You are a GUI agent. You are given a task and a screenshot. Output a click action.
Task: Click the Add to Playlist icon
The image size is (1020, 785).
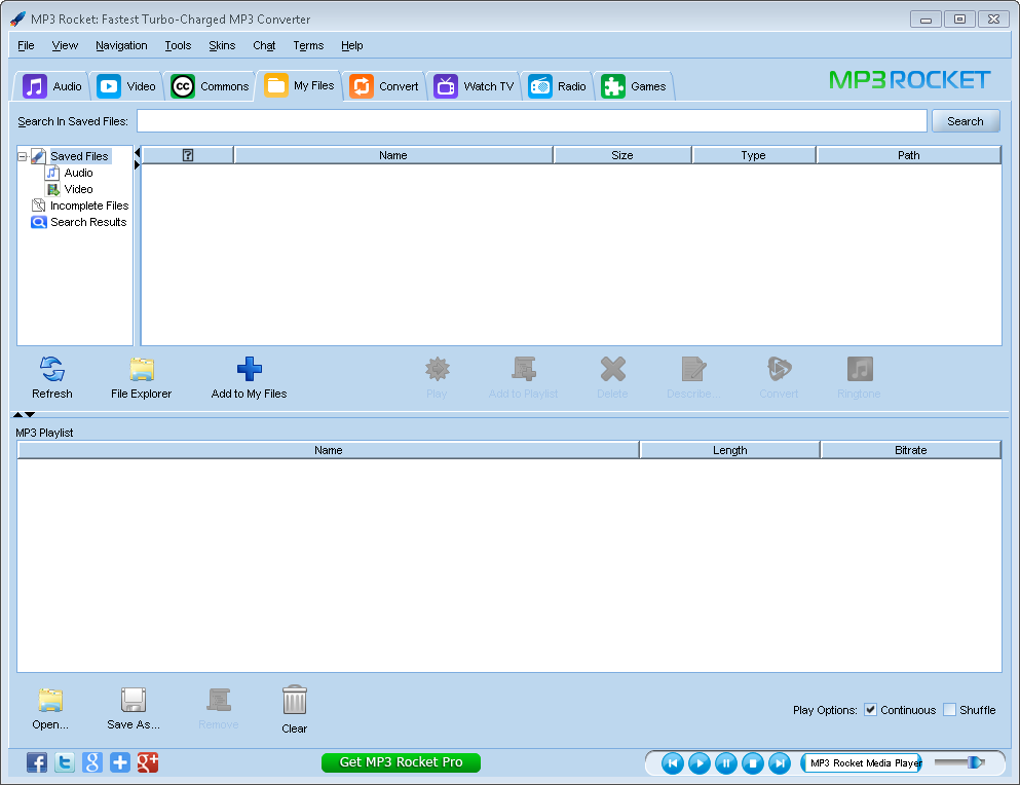click(x=523, y=369)
